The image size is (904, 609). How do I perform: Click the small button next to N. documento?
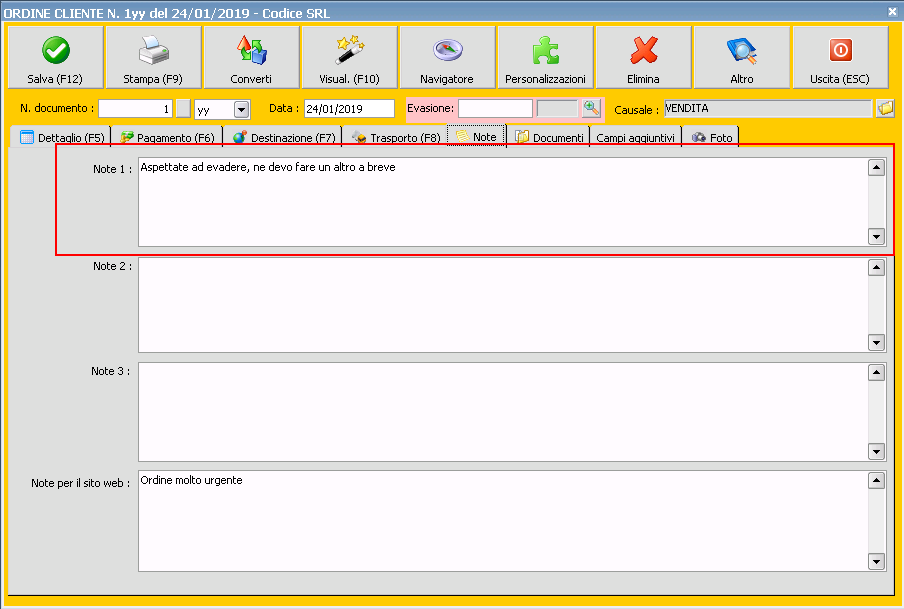pos(183,108)
